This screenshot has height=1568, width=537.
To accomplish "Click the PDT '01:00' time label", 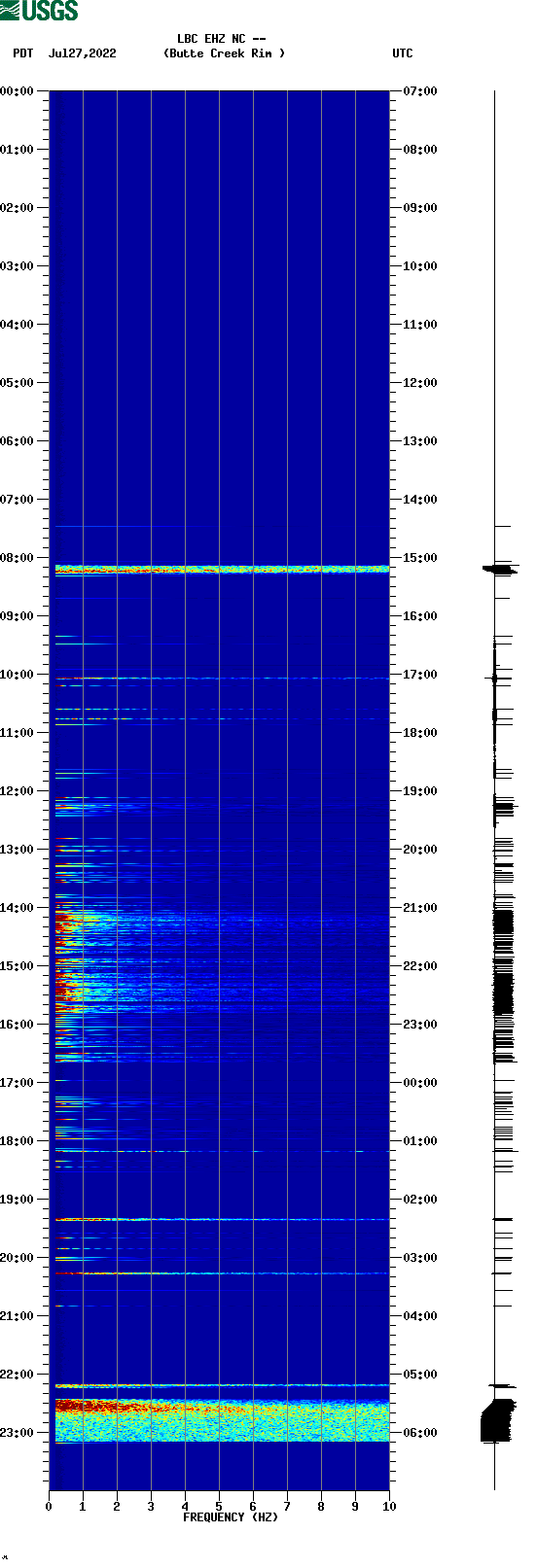I will coord(18,150).
